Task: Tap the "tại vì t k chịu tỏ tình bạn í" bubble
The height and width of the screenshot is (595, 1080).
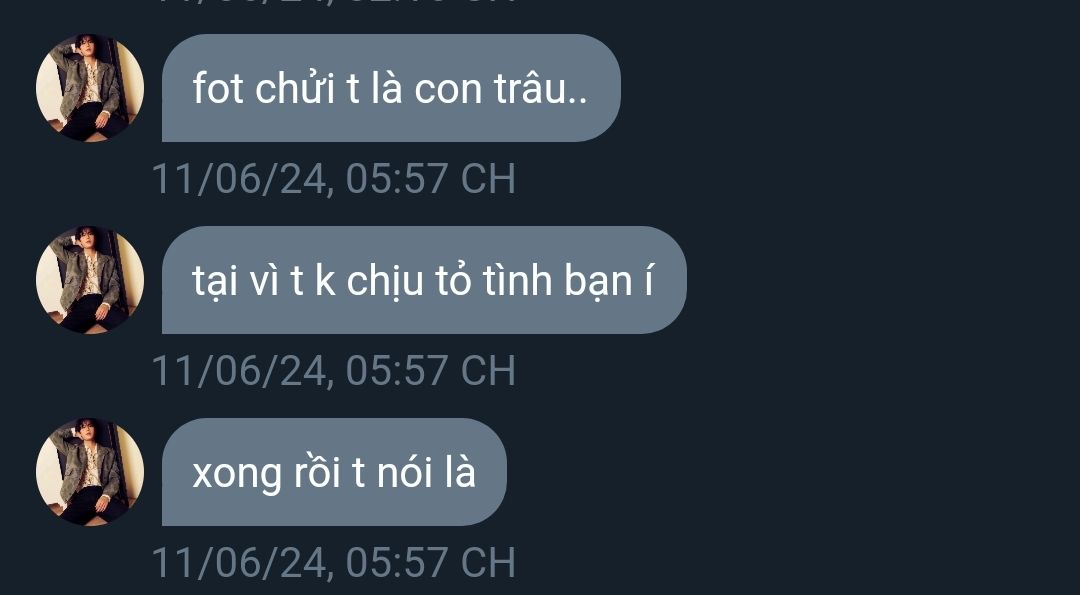Action: click(424, 280)
